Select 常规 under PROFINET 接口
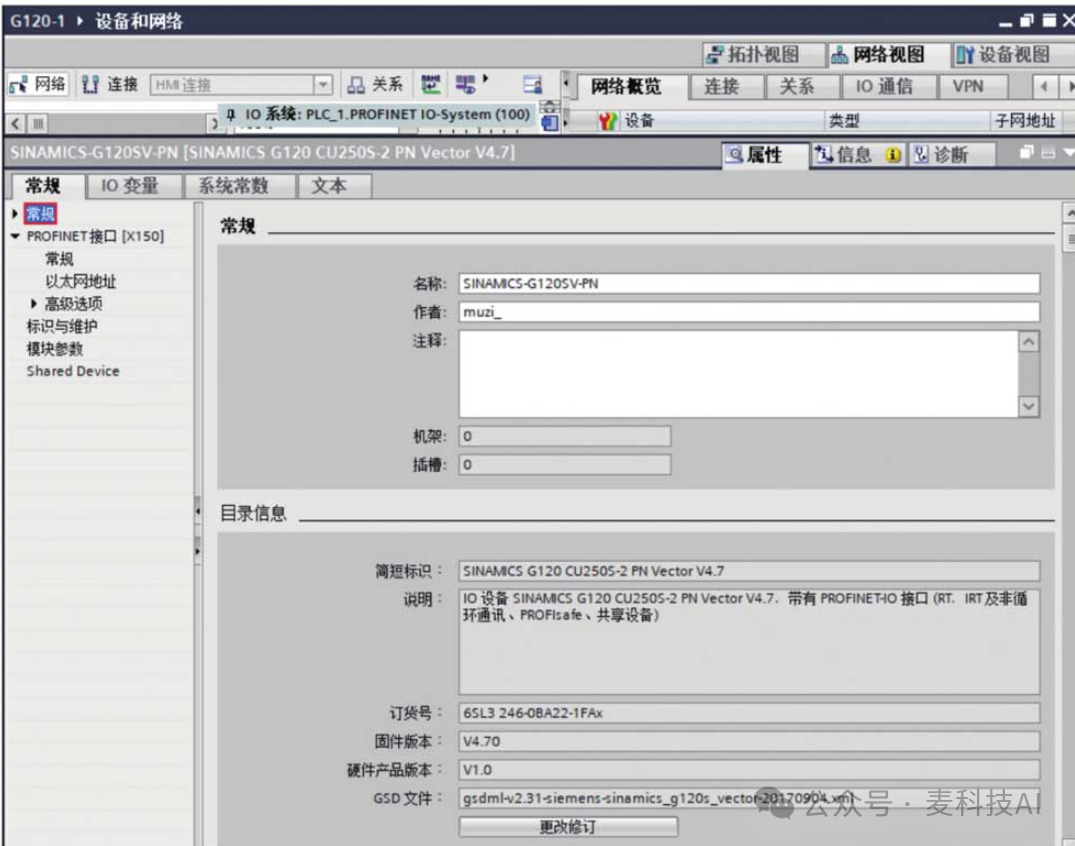Image resolution: width=1075 pixels, height=846 pixels. [x=59, y=259]
